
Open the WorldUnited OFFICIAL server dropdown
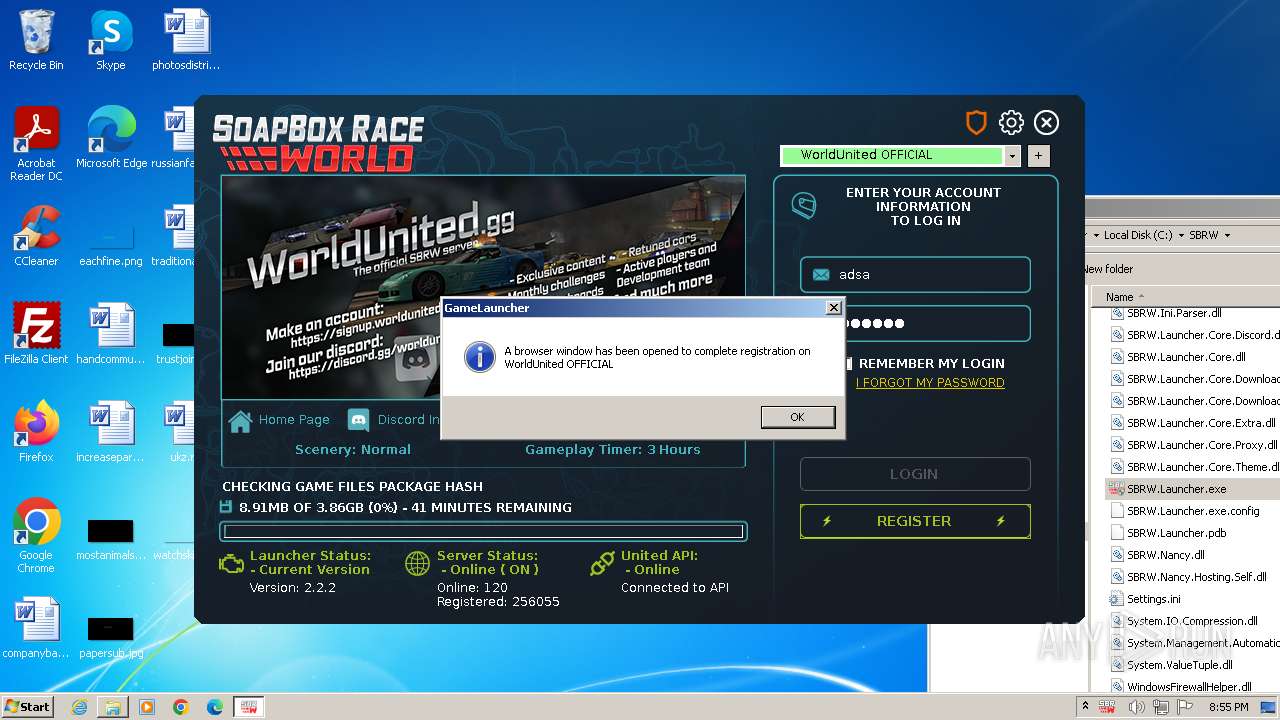point(1012,155)
